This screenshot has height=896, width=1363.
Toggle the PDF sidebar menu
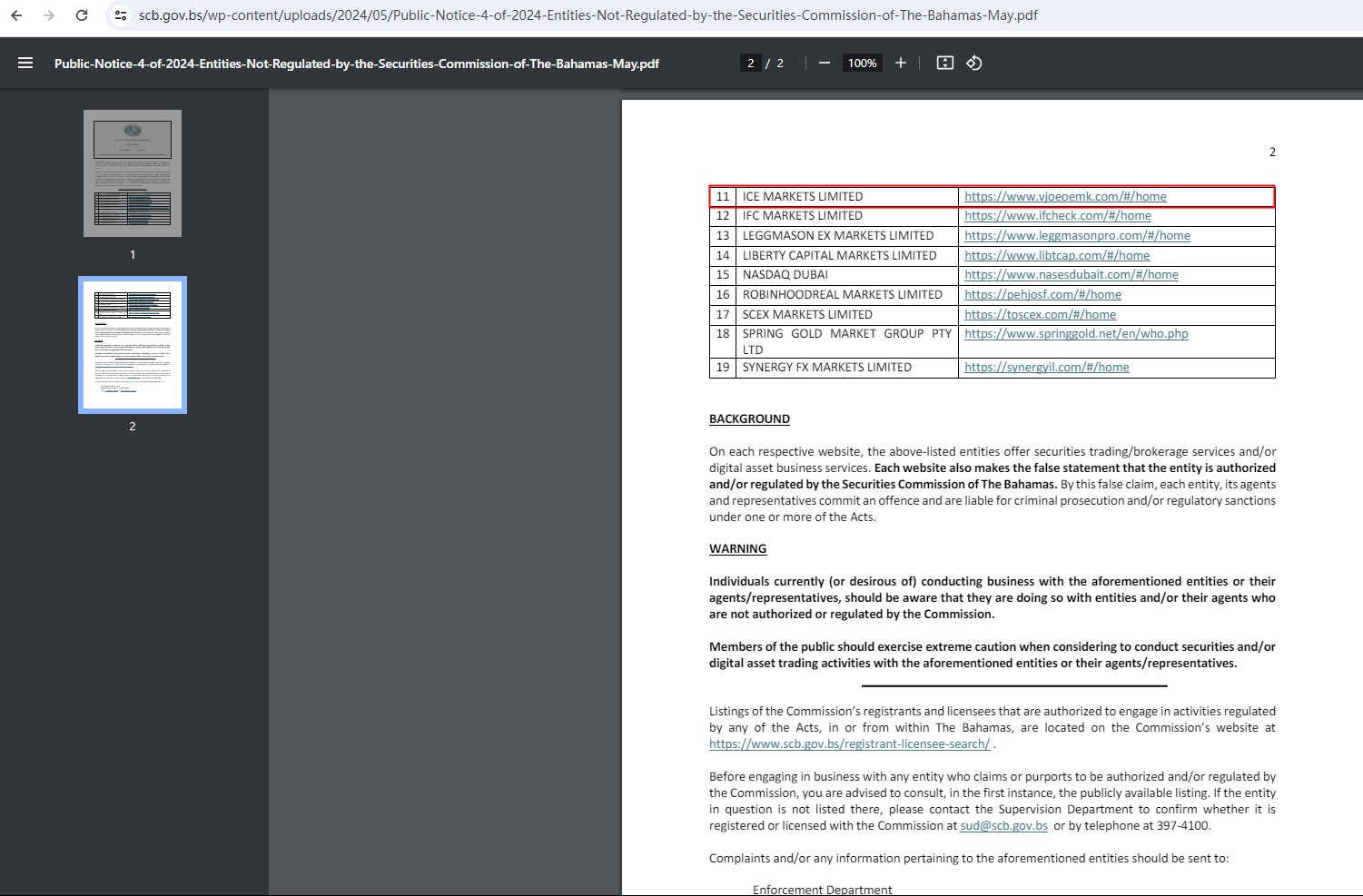(25, 63)
